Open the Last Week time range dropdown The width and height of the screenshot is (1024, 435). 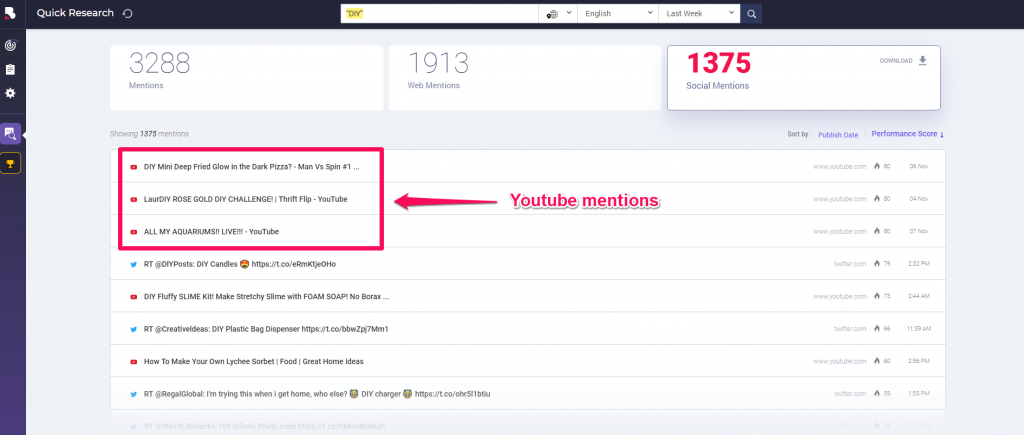point(699,14)
